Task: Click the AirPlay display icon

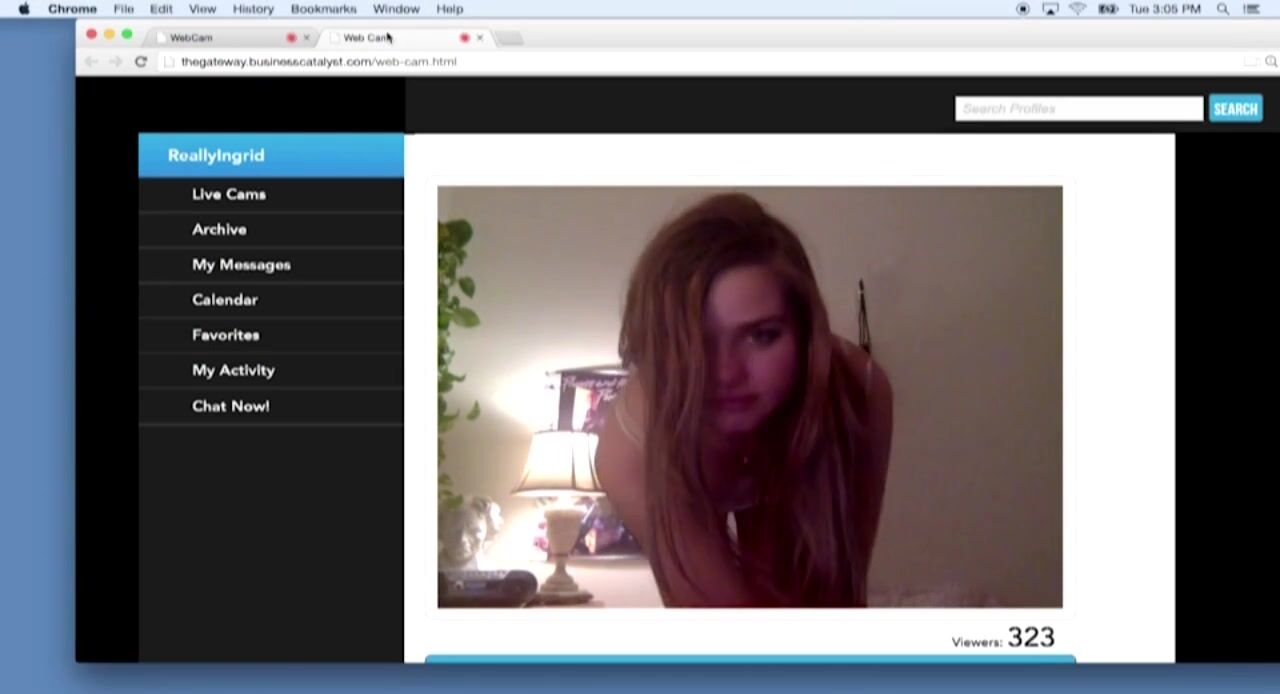Action: pyautogui.click(x=1050, y=9)
